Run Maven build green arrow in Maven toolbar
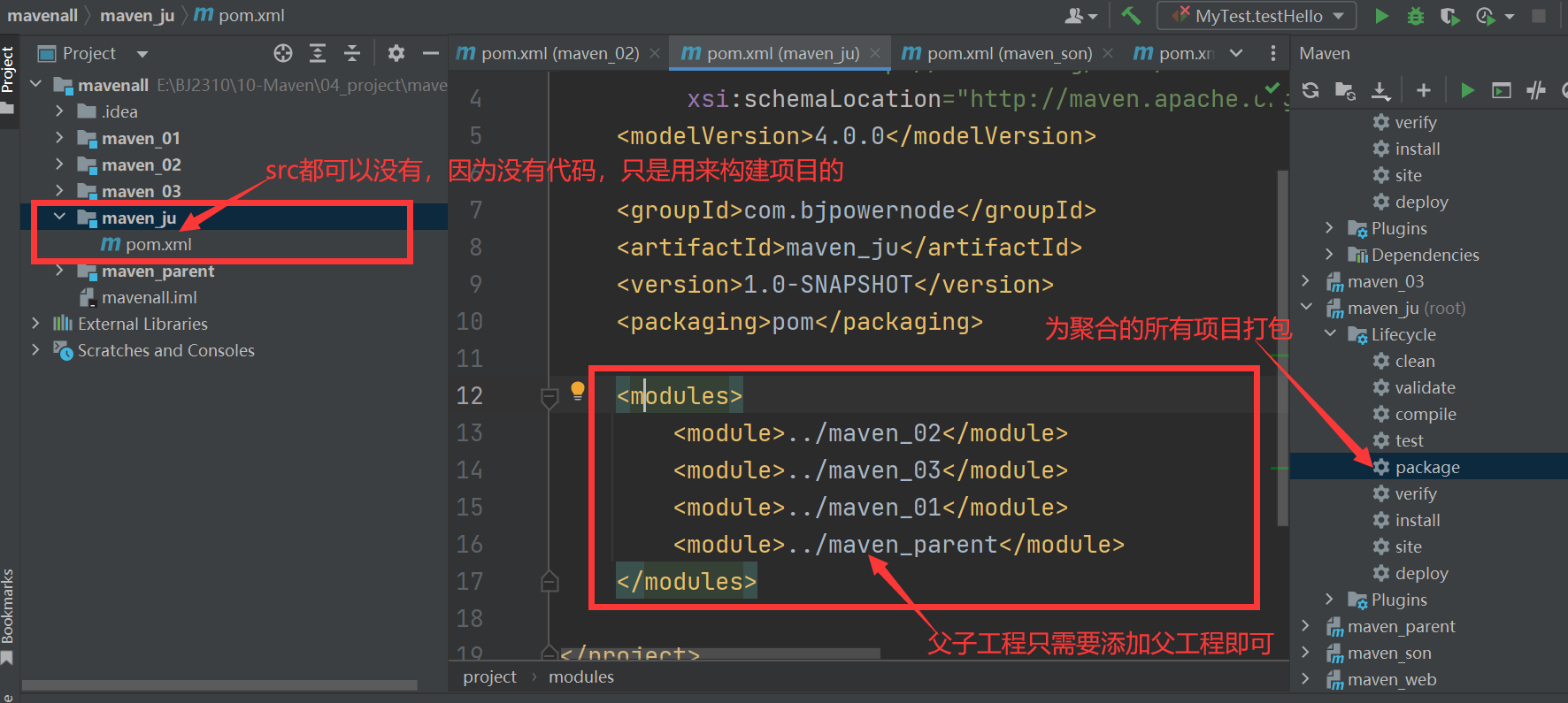This screenshot has height=703, width=1568. 1467,90
